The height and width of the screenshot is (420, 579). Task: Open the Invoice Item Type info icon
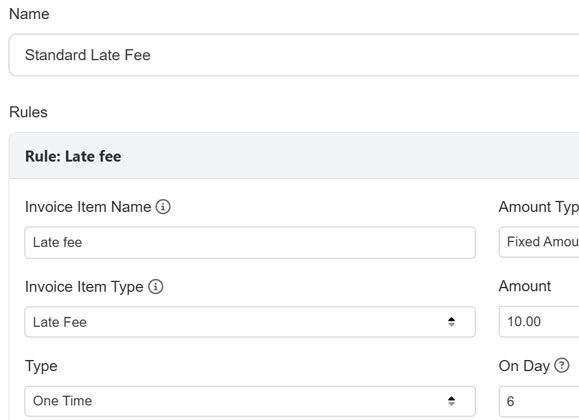(155, 287)
